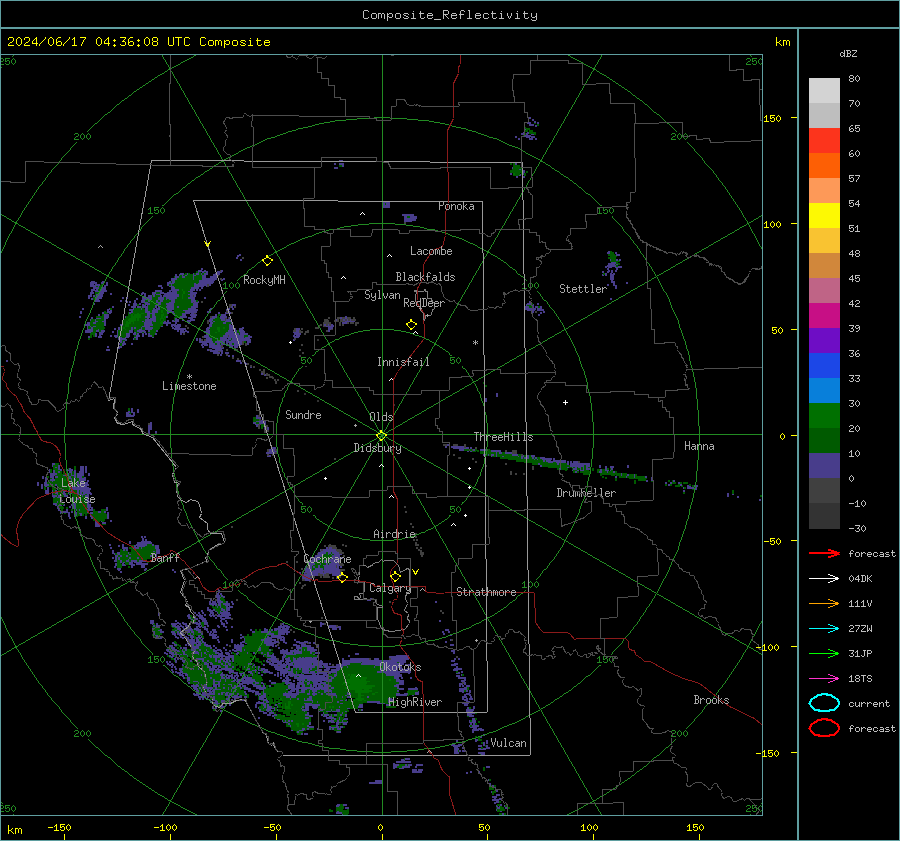Click the ThreeHills town label

pyautogui.click(x=503, y=437)
